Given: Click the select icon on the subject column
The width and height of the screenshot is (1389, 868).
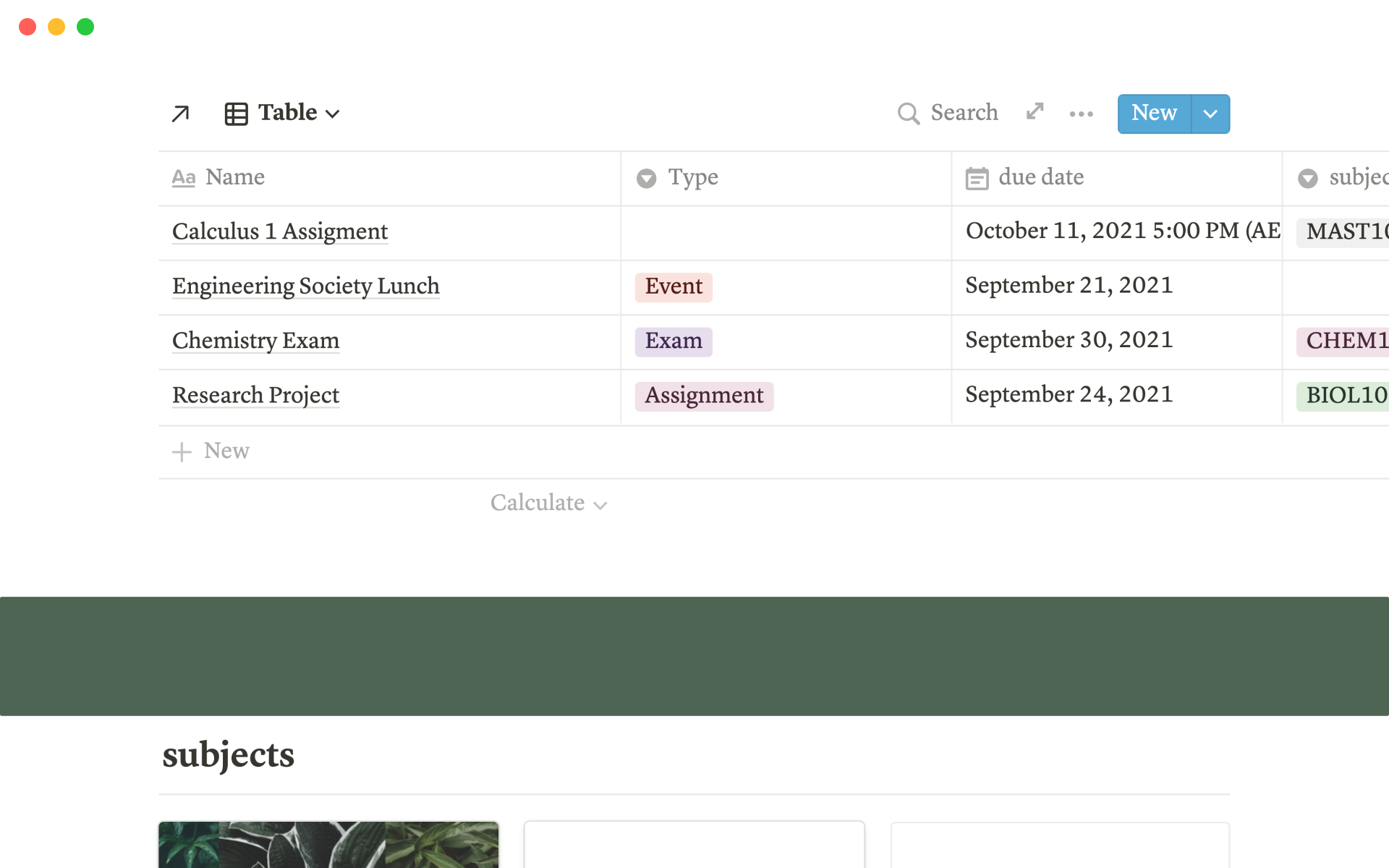Looking at the screenshot, I should click(x=1307, y=179).
